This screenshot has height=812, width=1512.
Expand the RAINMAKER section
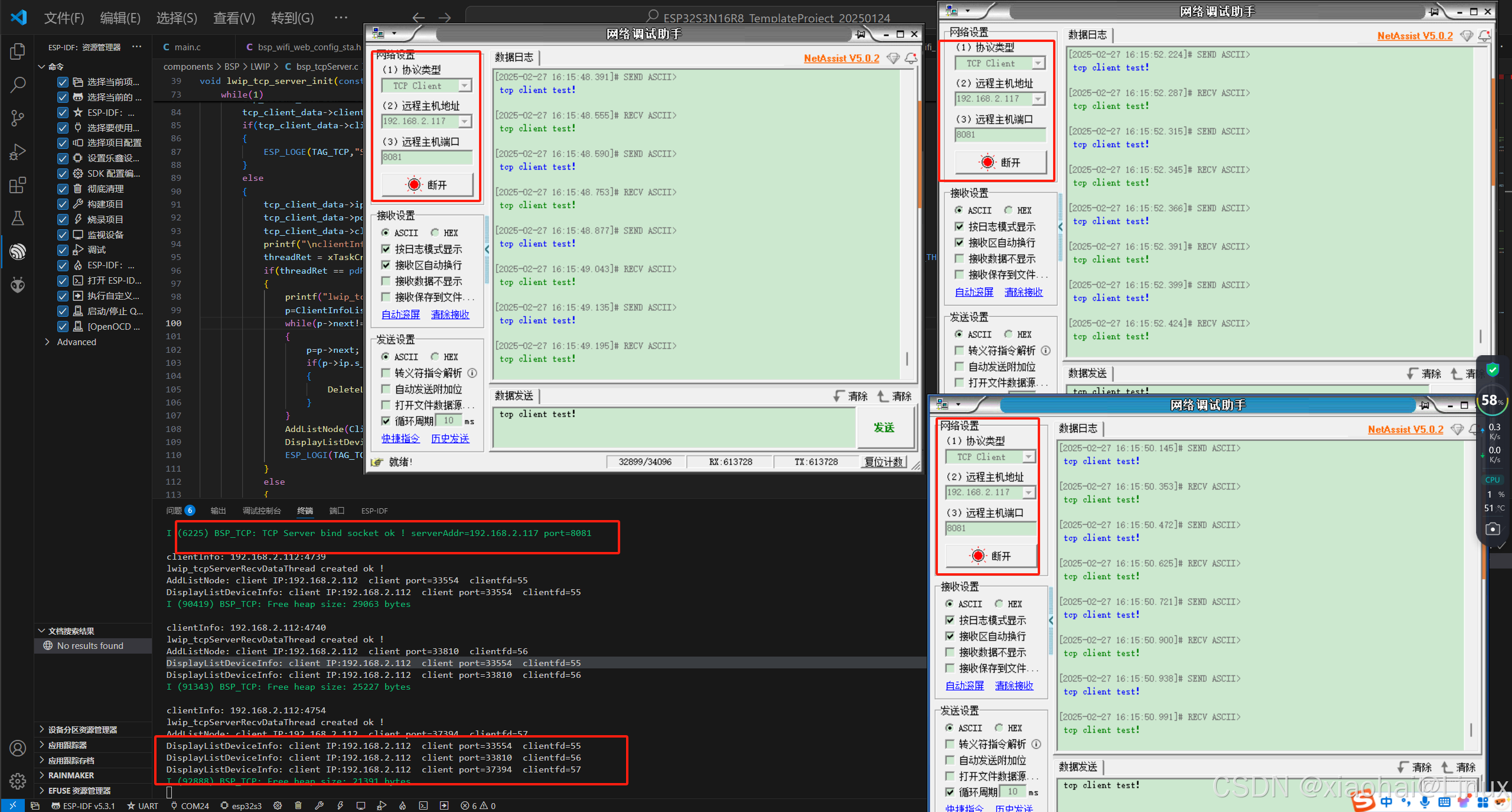[70, 775]
